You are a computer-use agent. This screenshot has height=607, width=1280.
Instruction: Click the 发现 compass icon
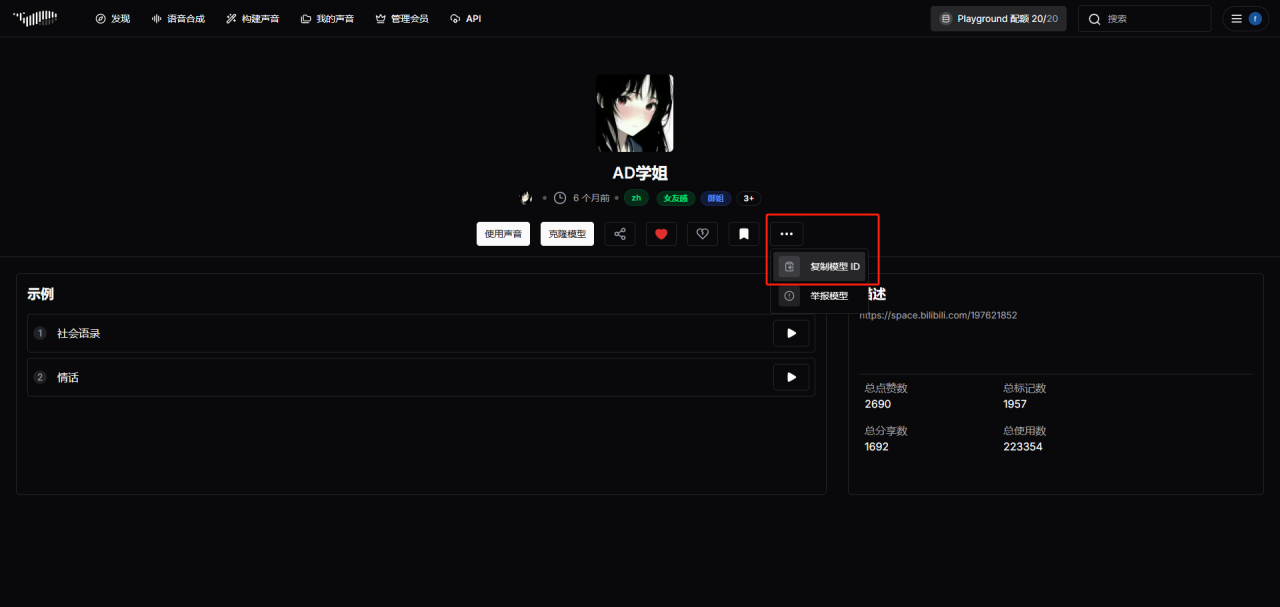(x=100, y=19)
